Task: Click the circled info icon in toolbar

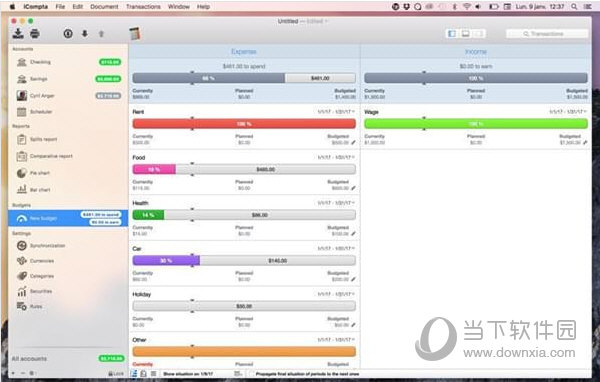Action: pos(68,34)
